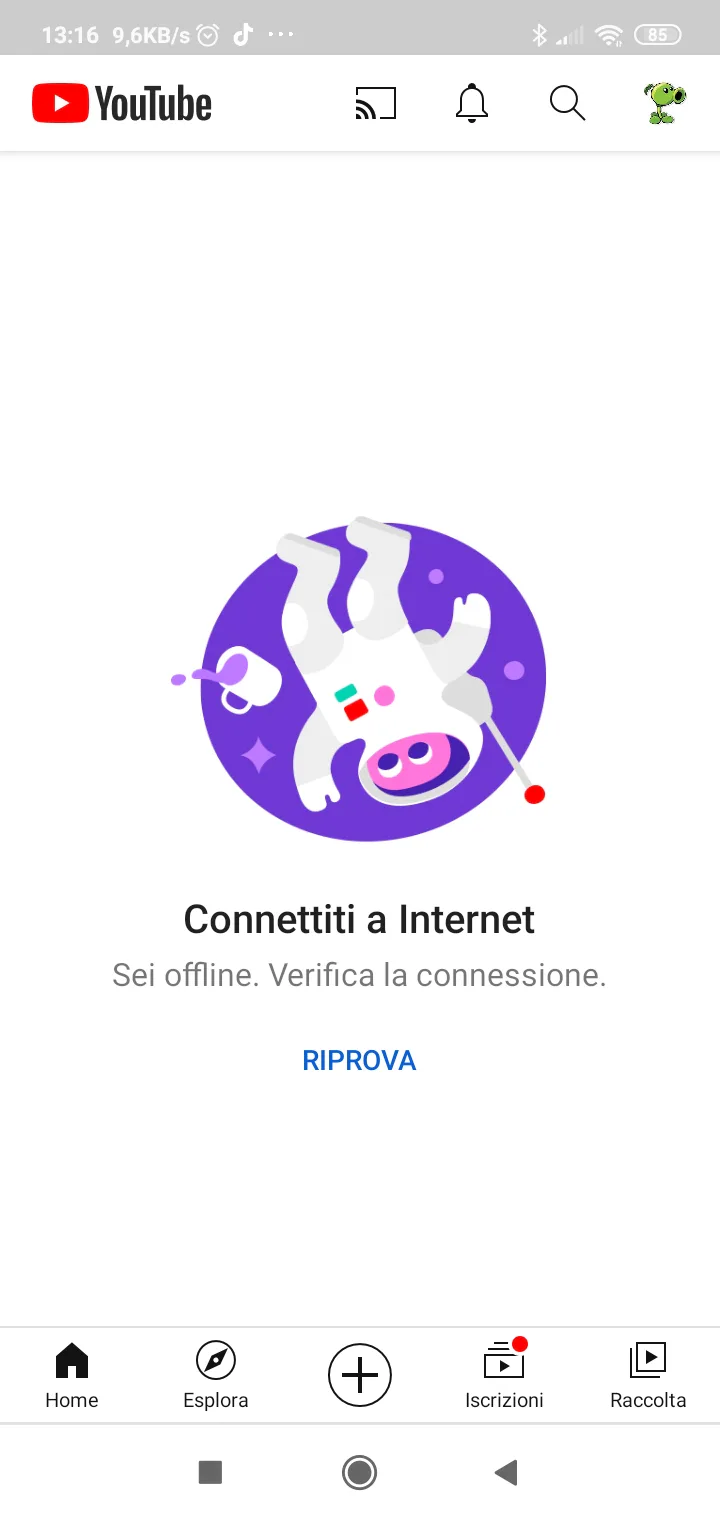Open the notifications bell
Image resolution: width=720 pixels, height=1520 pixels.
[472, 103]
